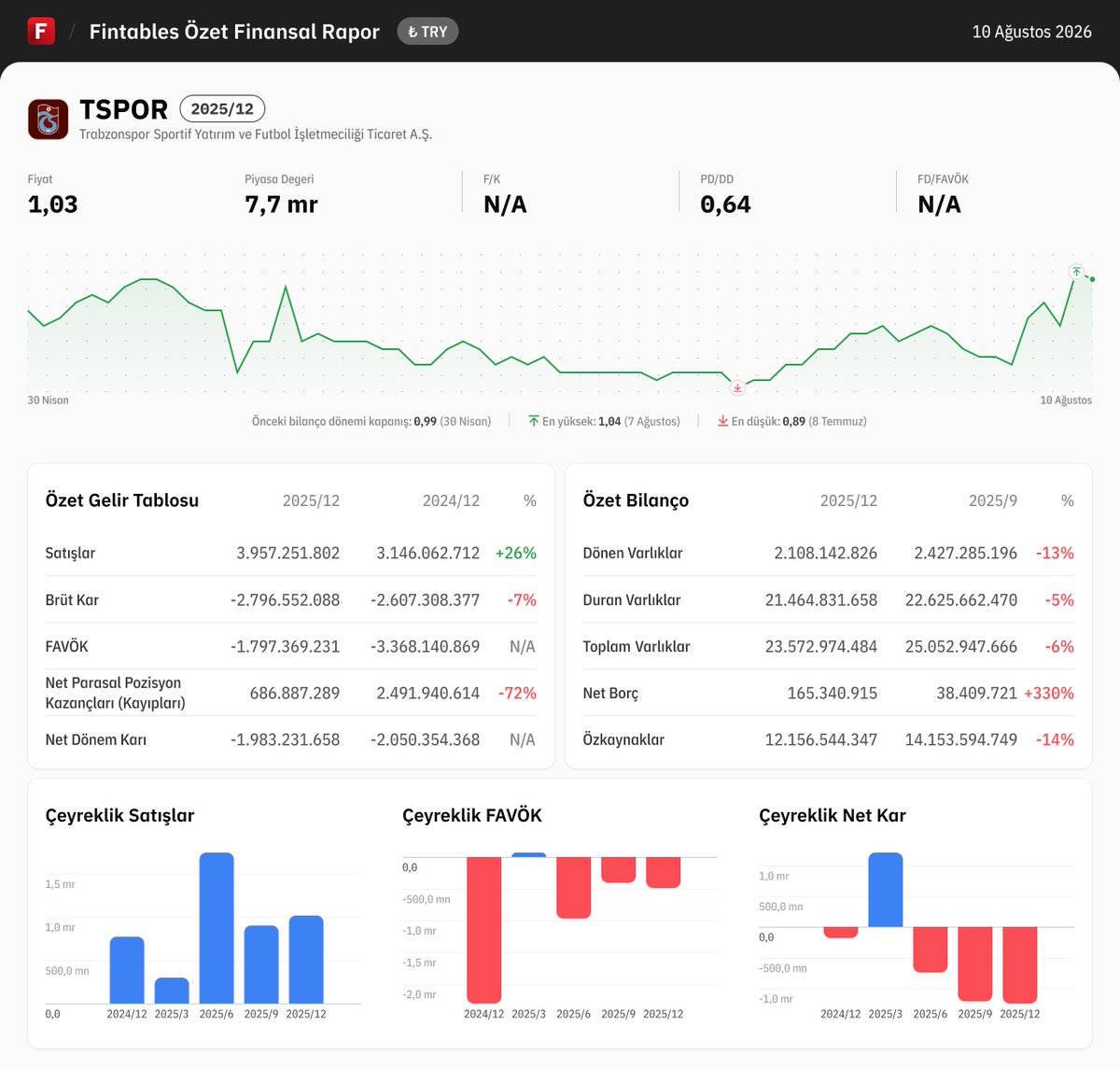Click the 2025/3 blue bar in Çeyreklik Net Kar
Screen dimensions: 1120x1069
(x=886, y=890)
